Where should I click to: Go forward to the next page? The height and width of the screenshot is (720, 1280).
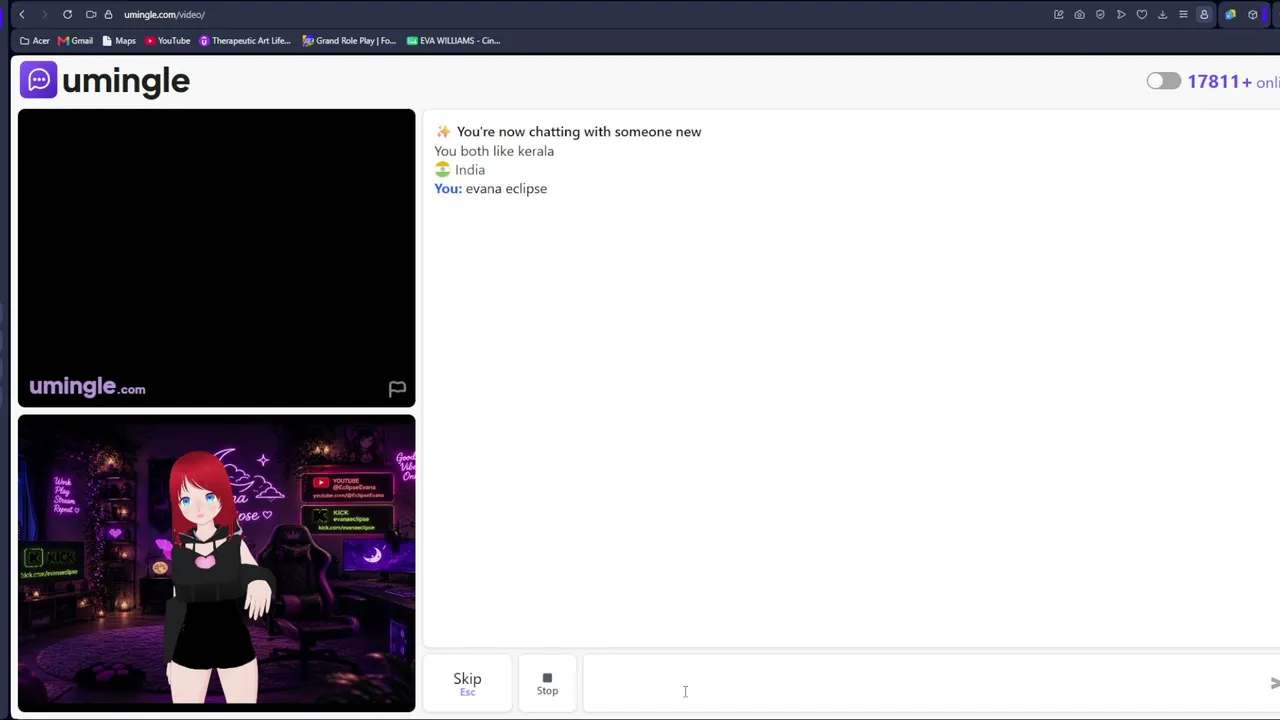(45, 14)
